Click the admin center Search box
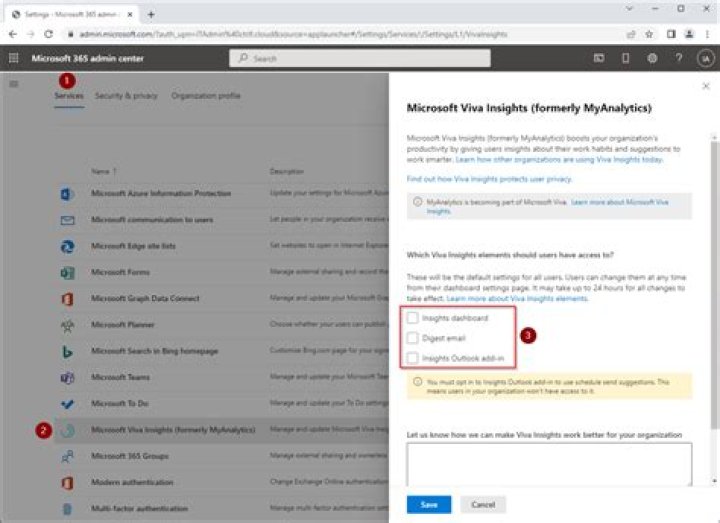The height and width of the screenshot is (523, 720). click(x=360, y=58)
